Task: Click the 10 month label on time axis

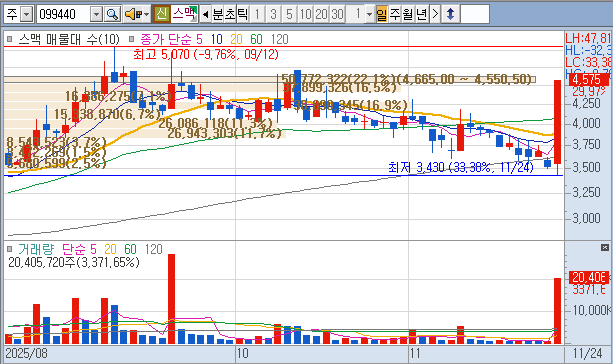Action: pyautogui.click(x=242, y=353)
